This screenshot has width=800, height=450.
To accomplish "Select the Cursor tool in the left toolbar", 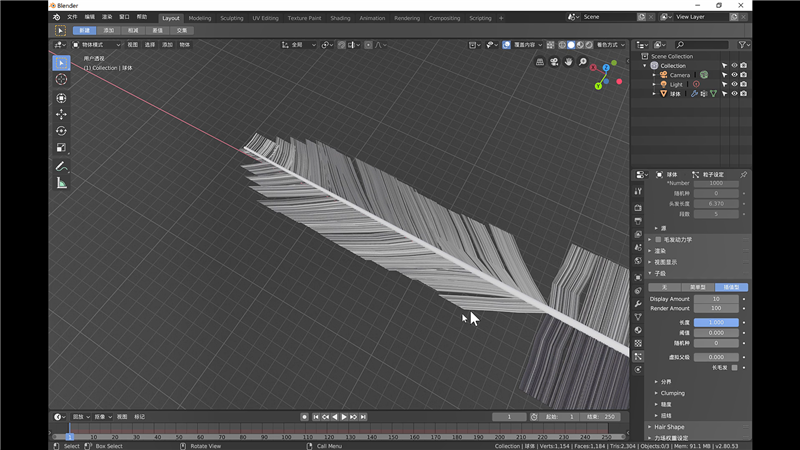I will 61,79.
